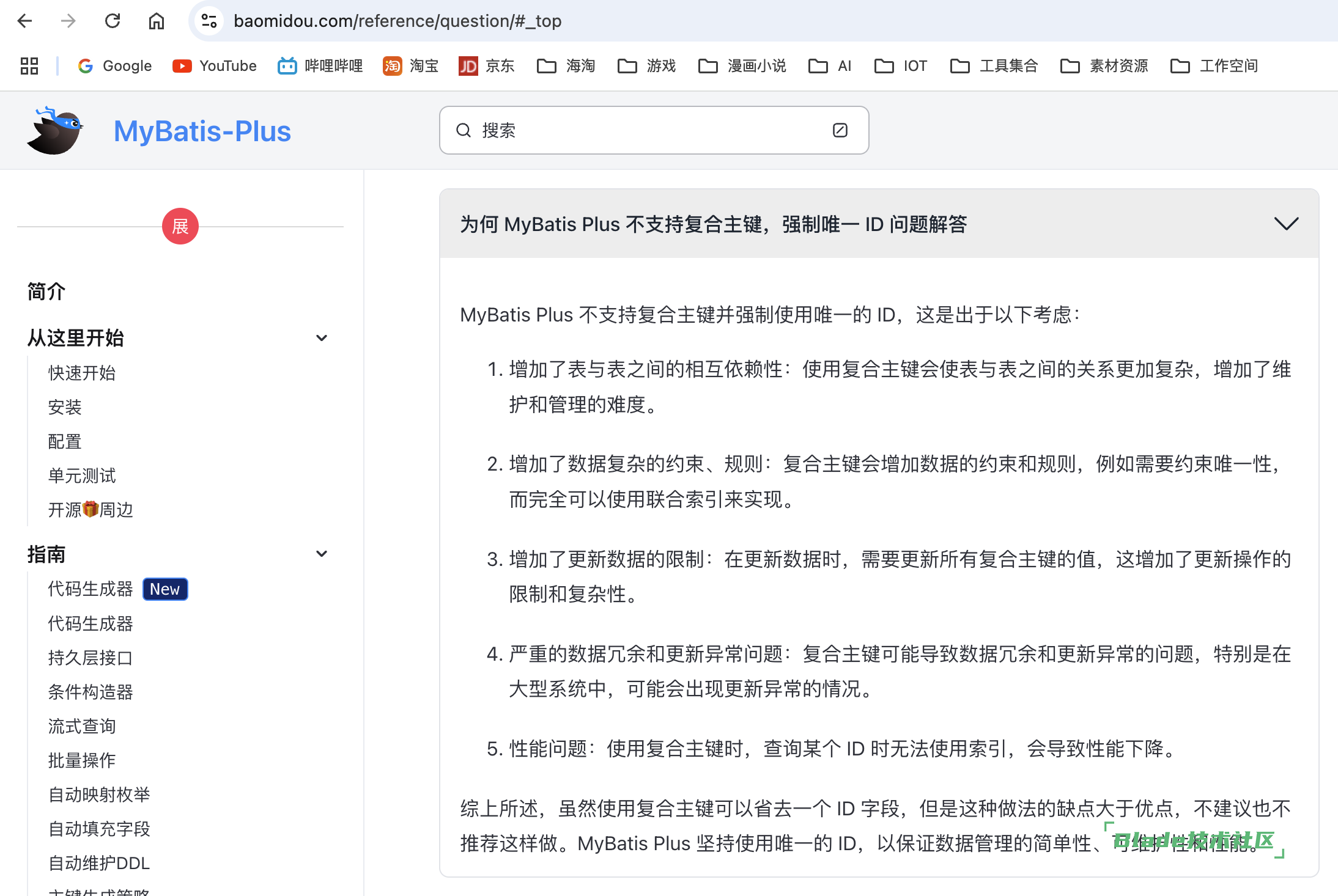Open 持久层接口 in sidebar

point(91,658)
